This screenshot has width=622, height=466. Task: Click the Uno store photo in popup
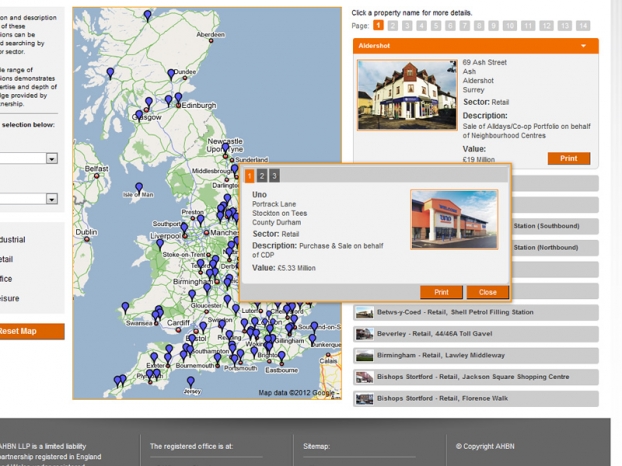tap(454, 219)
